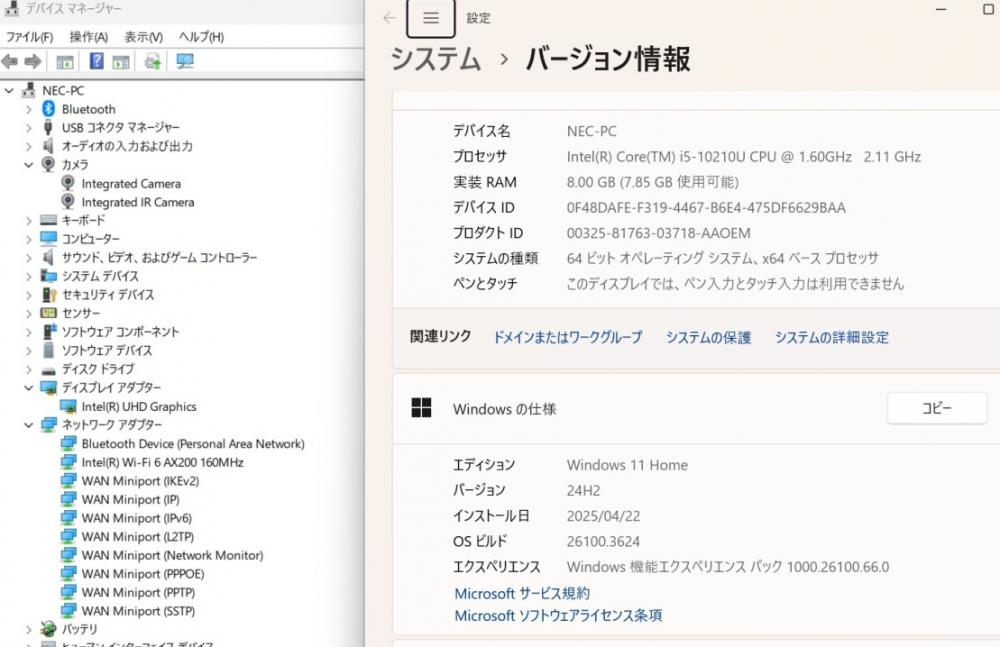This screenshot has width=1000, height=647.
Task: Maximize the Settings window
Action: point(989,9)
